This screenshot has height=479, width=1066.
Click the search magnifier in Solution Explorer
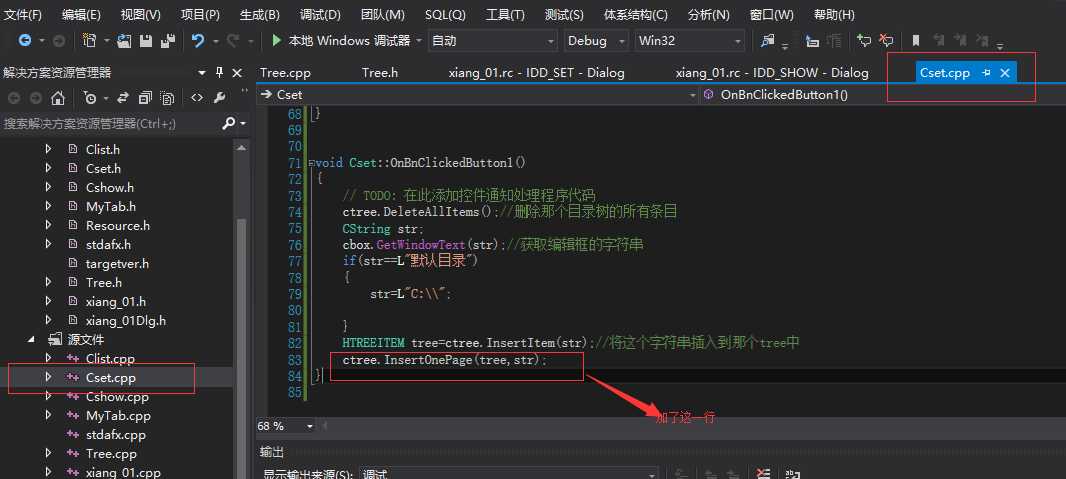pyautogui.click(x=229, y=123)
